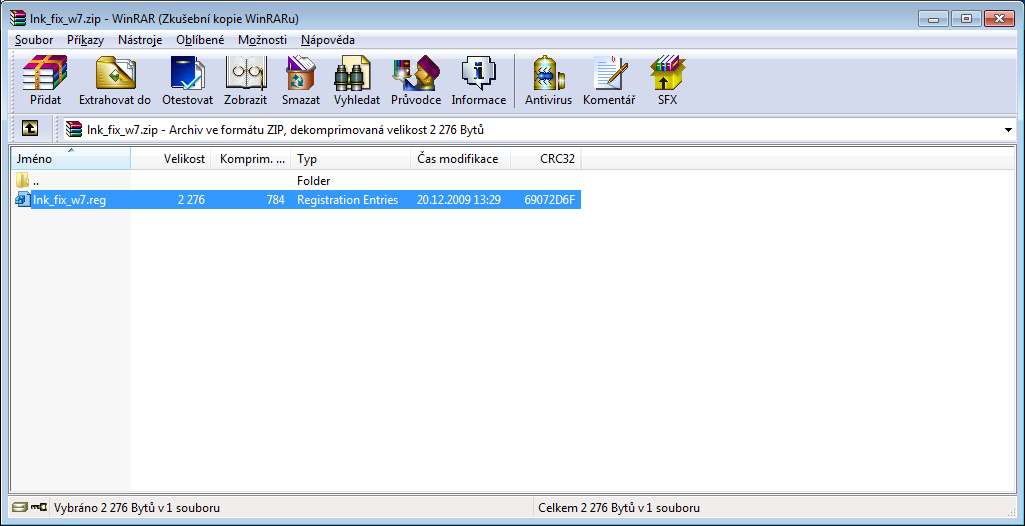This screenshot has height=526, width=1025.
Task: Select the parent folder '..' icon
Action: pos(23,180)
